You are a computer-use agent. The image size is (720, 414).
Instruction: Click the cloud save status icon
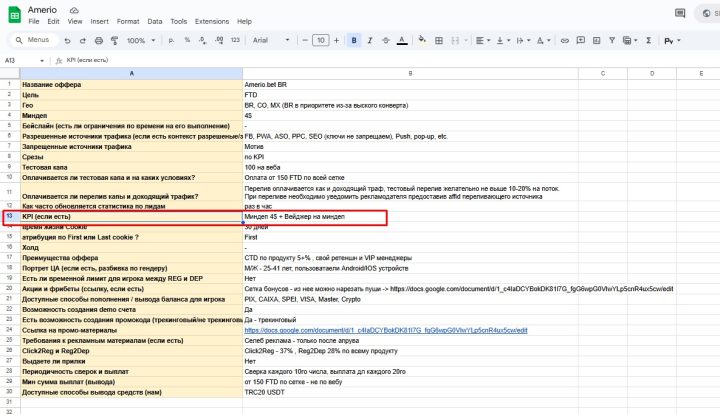74,10
